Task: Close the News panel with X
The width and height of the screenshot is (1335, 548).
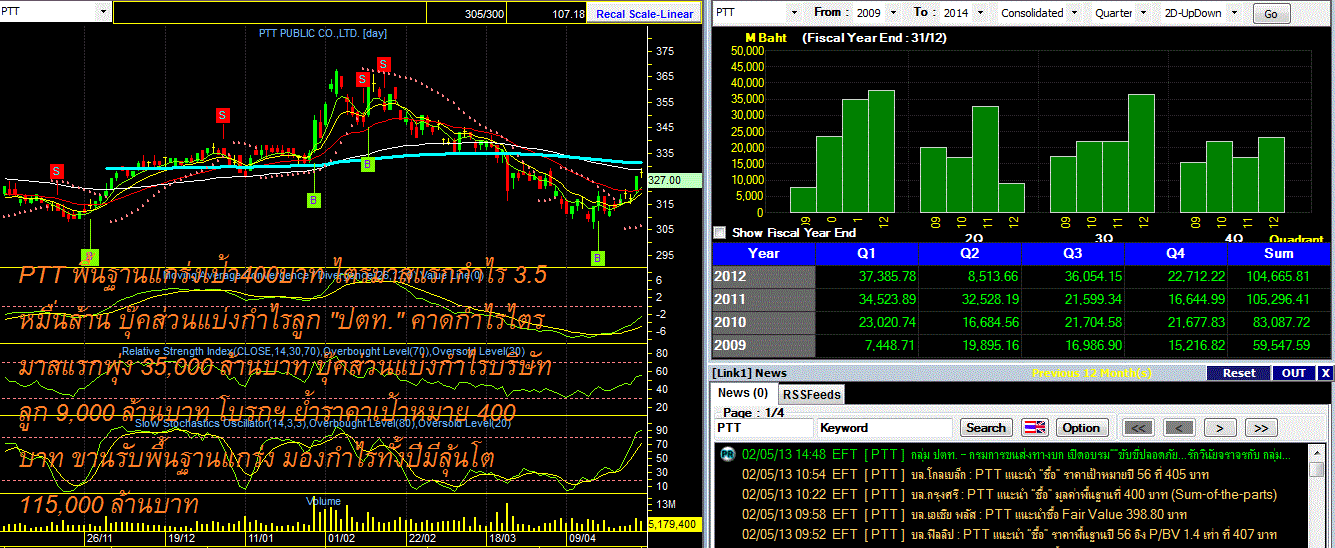Action: [x=1325, y=373]
